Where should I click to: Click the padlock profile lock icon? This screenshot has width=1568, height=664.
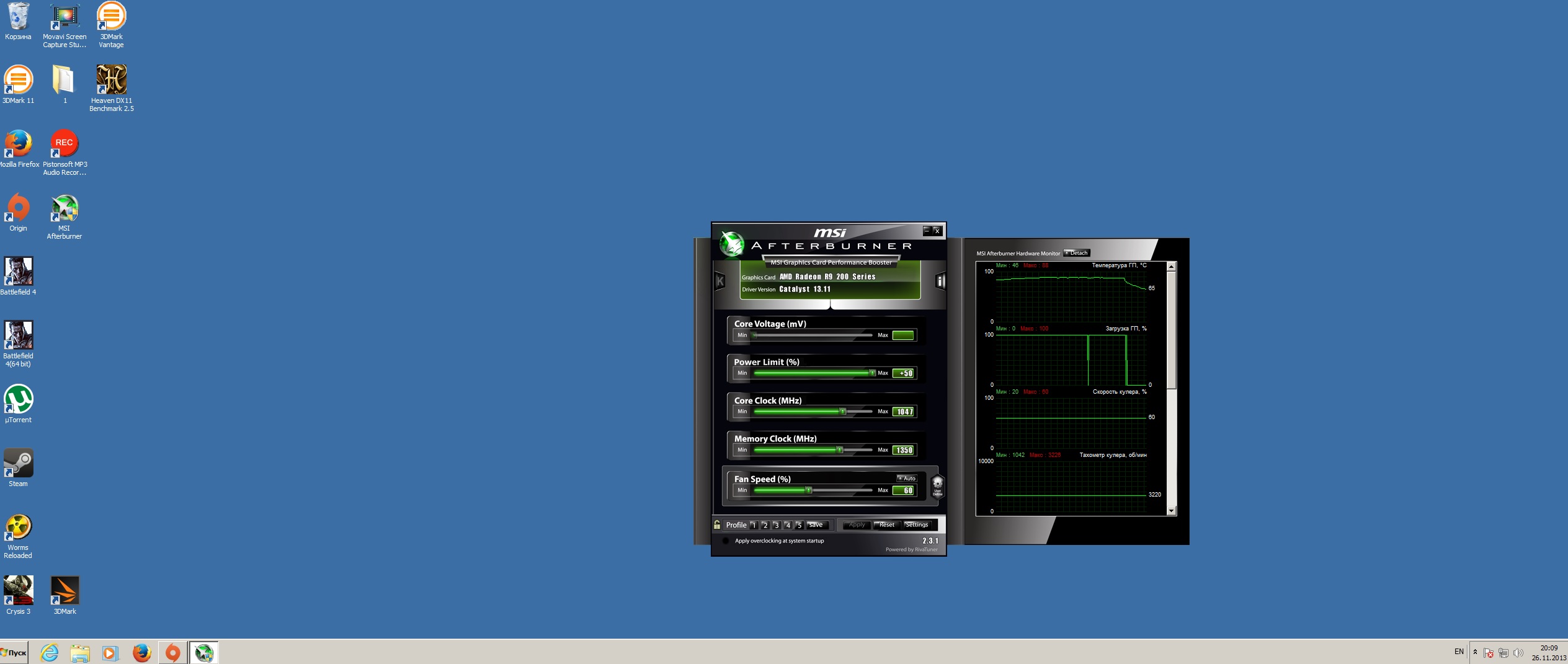coord(717,525)
